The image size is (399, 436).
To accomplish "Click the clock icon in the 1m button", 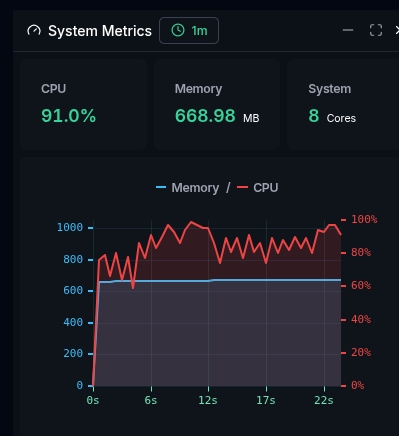I will pyautogui.click(x=178, y=30).
